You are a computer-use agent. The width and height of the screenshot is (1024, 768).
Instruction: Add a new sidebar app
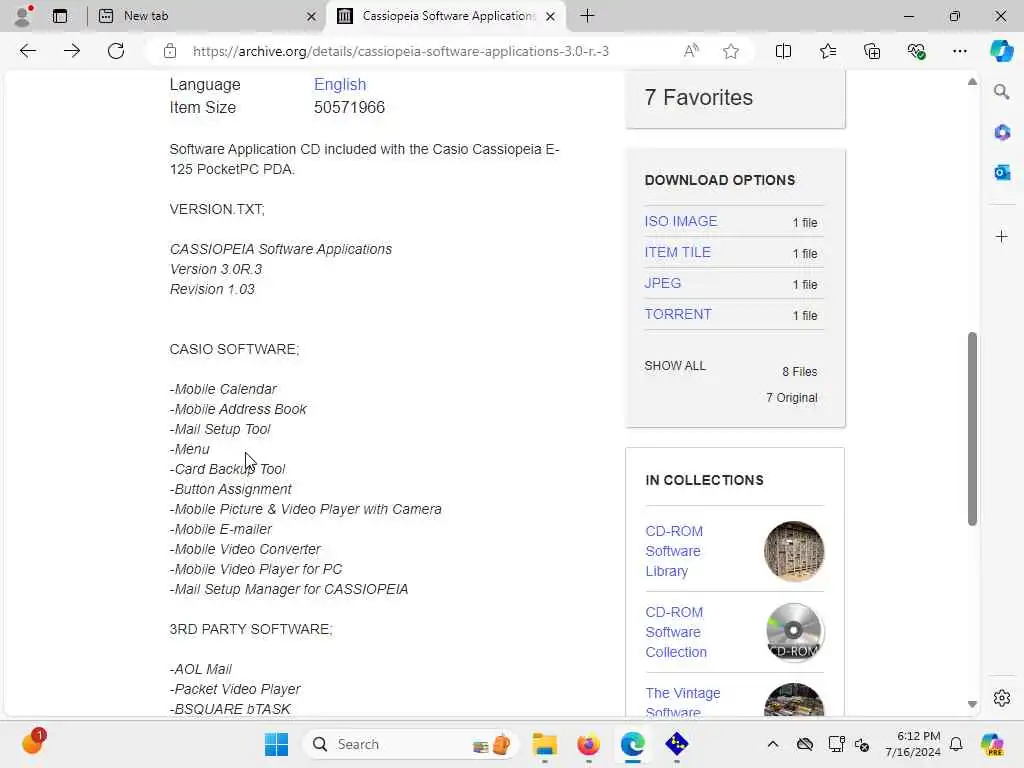1001,236
